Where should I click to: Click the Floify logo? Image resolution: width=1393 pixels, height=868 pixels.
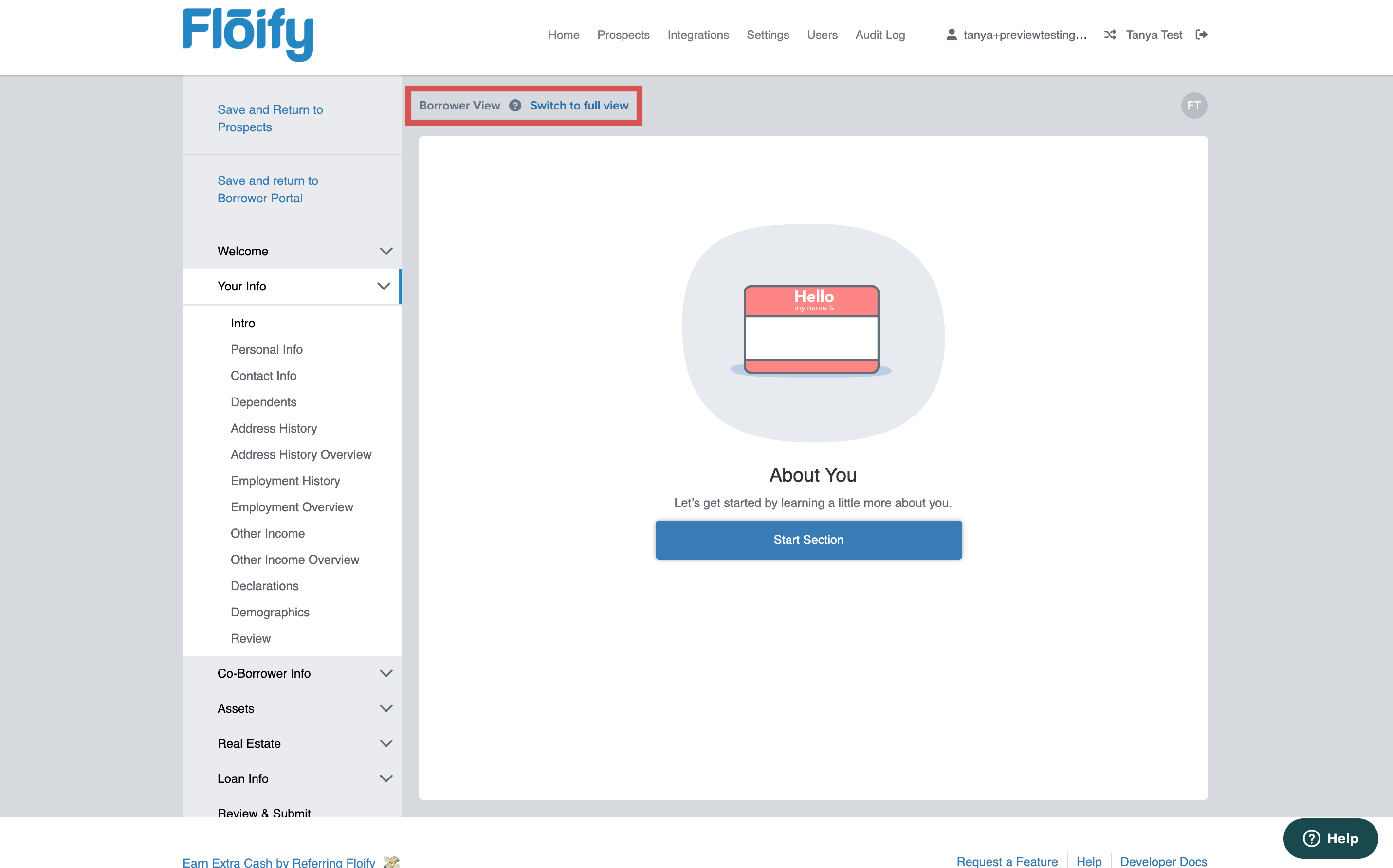point(247,35)
